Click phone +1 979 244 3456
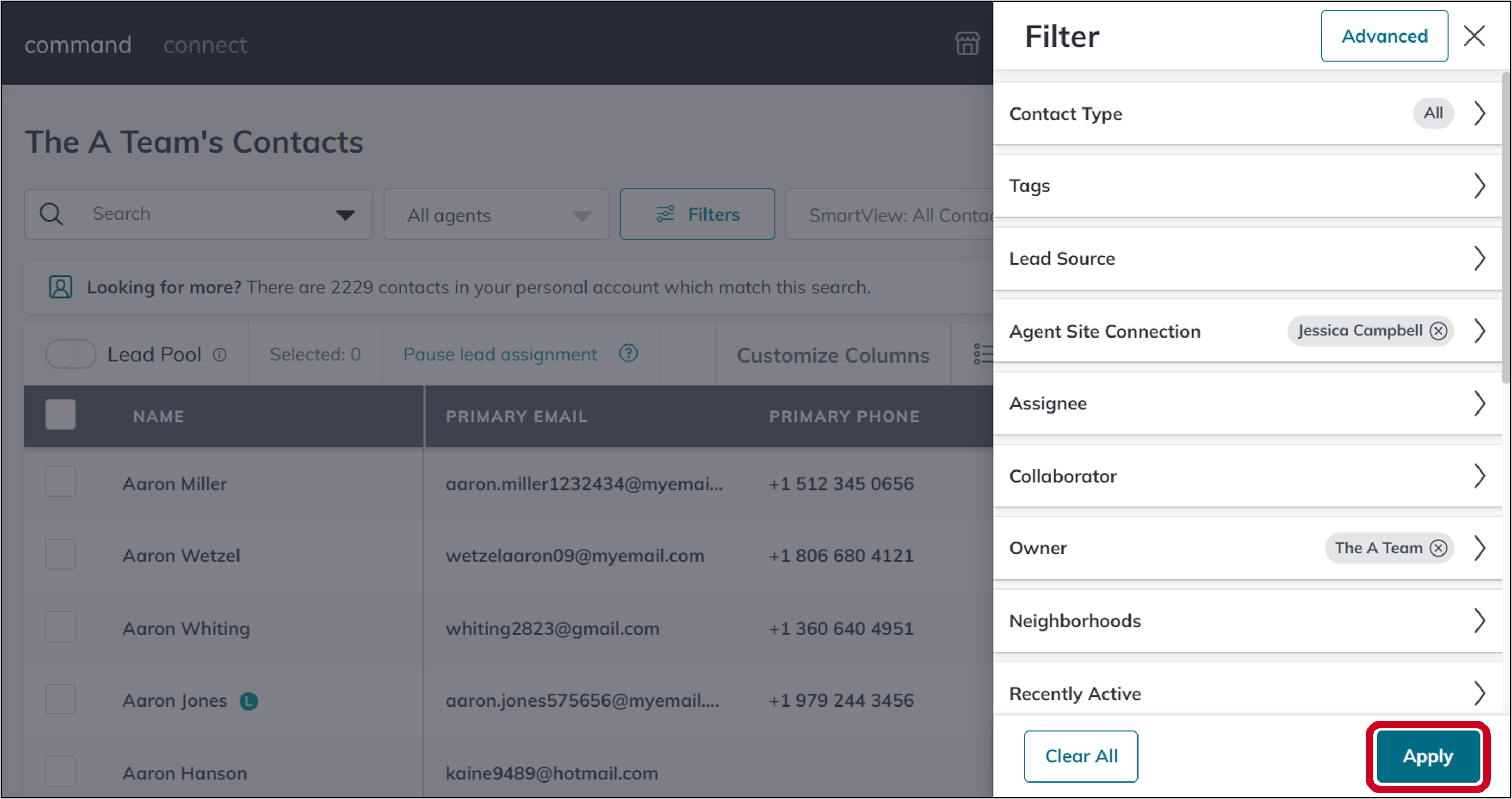1512x799 pixels. click(841, 701)
